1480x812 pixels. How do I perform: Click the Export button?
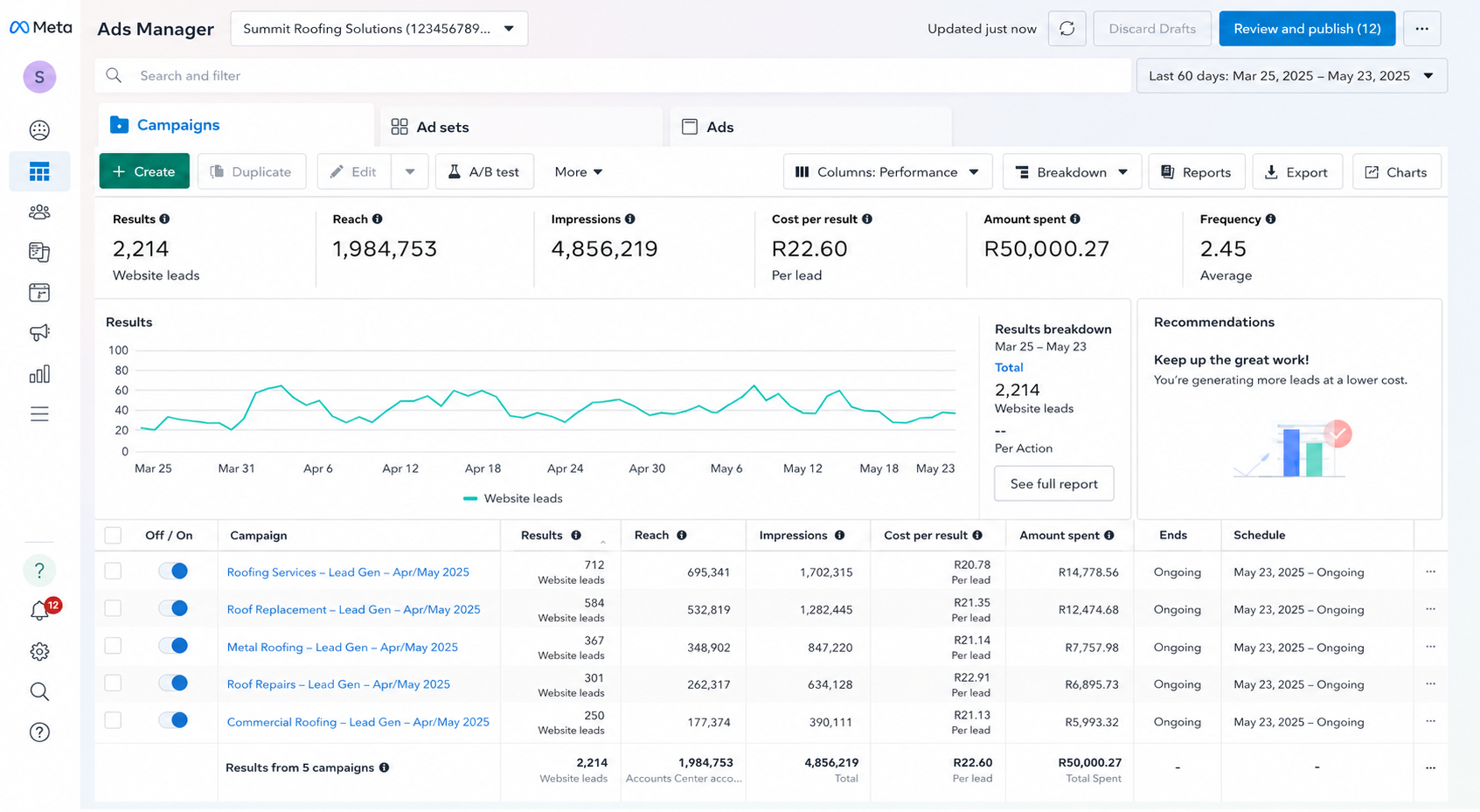[1297, 172]
